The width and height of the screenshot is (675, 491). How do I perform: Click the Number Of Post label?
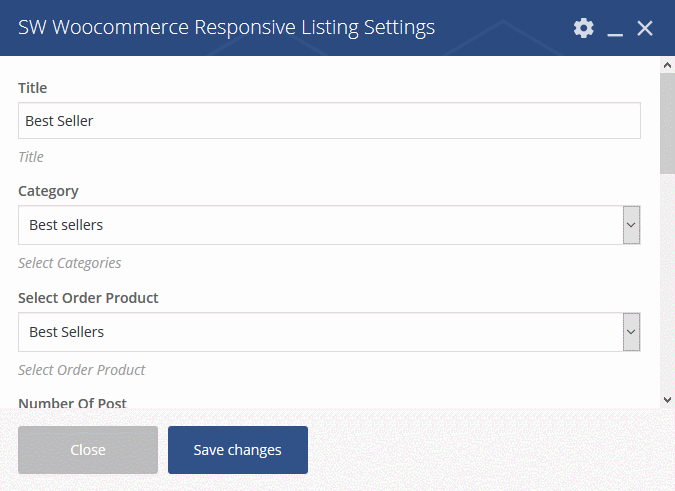(72, 403)
